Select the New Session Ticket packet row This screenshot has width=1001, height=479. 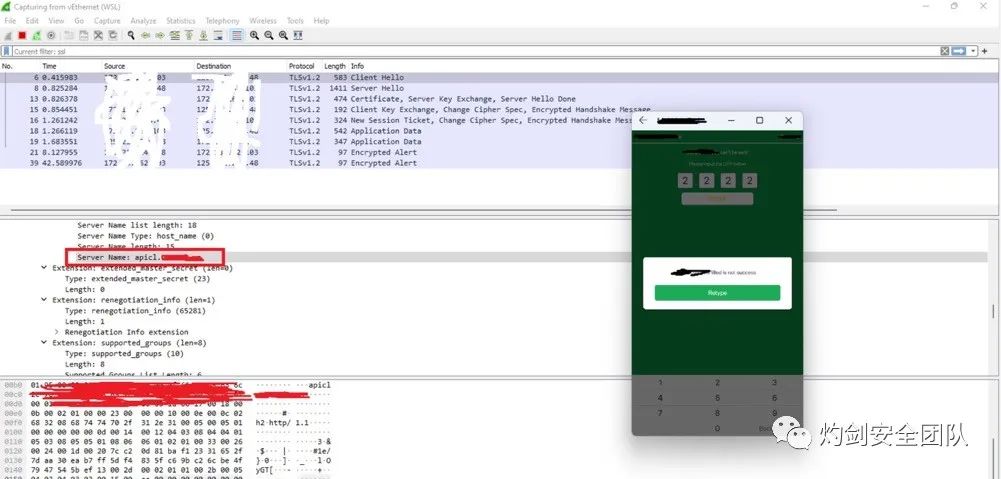point(498,120)
